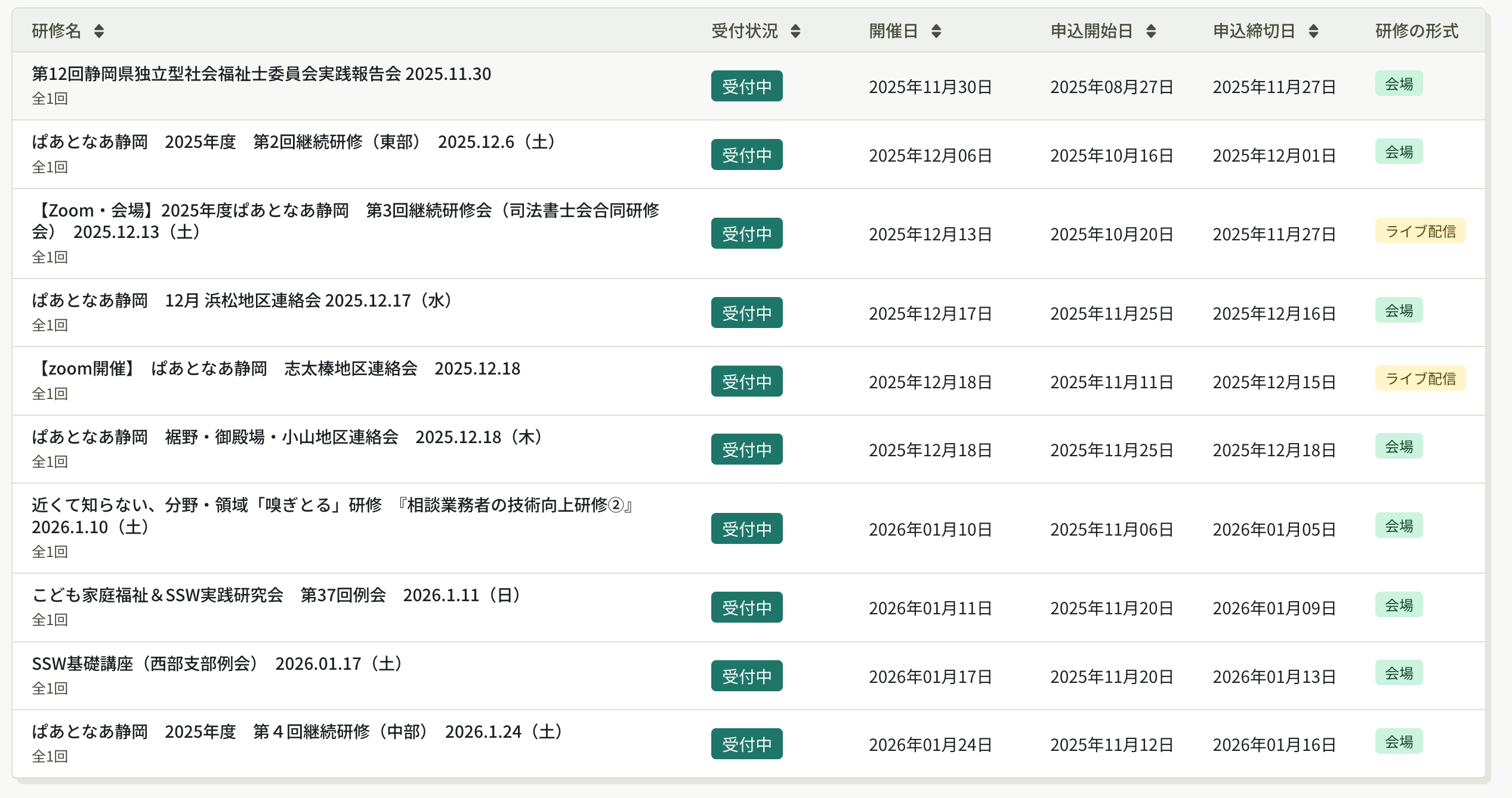Click 受付中 badge for 2026年01月24日 event

(746, 744)
